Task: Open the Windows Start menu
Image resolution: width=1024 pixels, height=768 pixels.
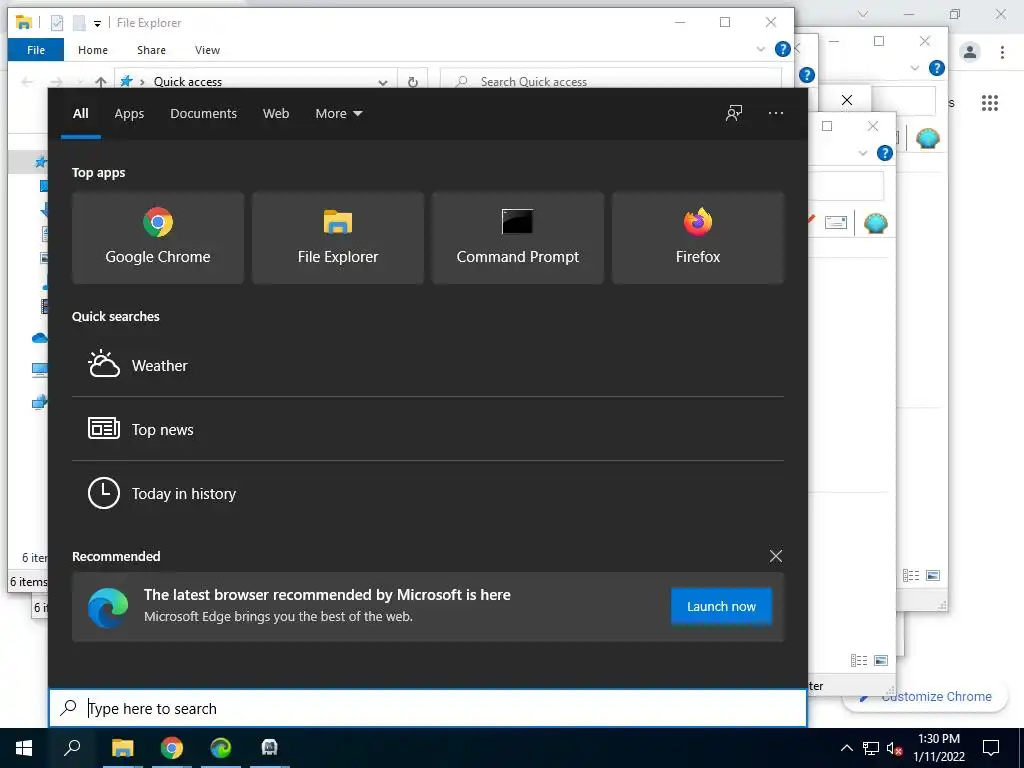Action: (24, 748)
